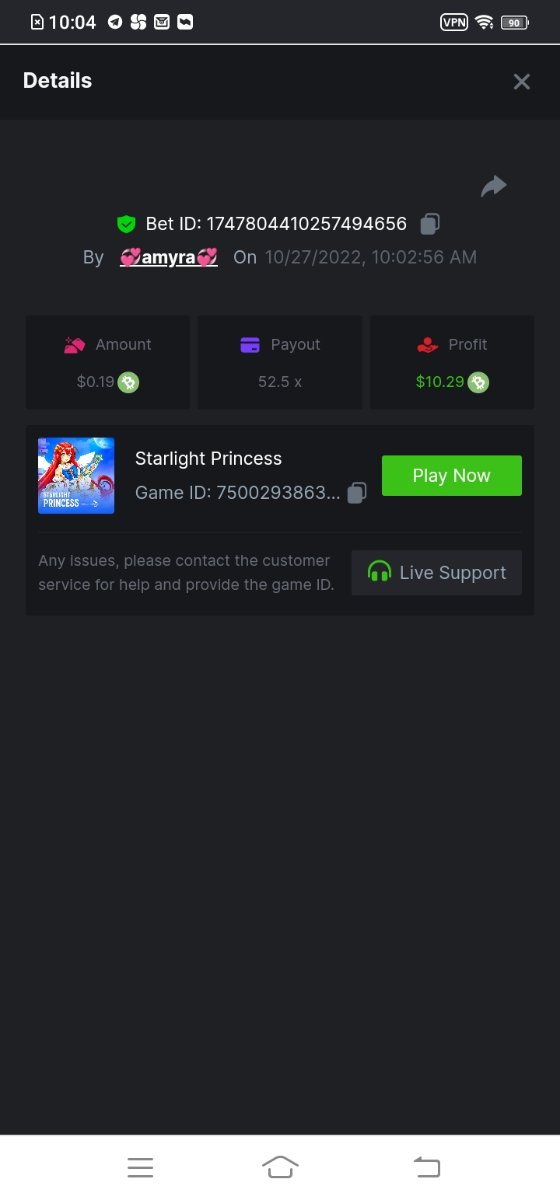Viewport: 560px width, 1200px height.
Task: Select the Starlight Princess title
Action: [x=208, y=459]
